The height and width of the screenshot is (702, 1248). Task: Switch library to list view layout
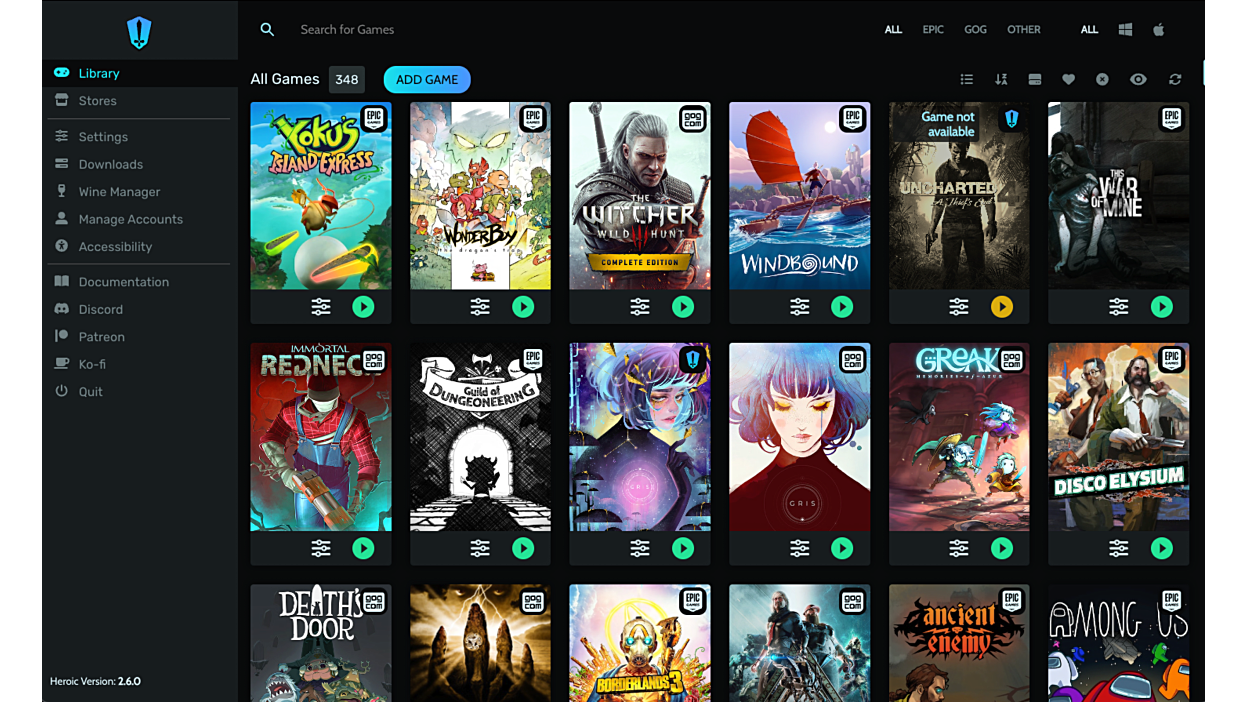click(x=966, y=79)
